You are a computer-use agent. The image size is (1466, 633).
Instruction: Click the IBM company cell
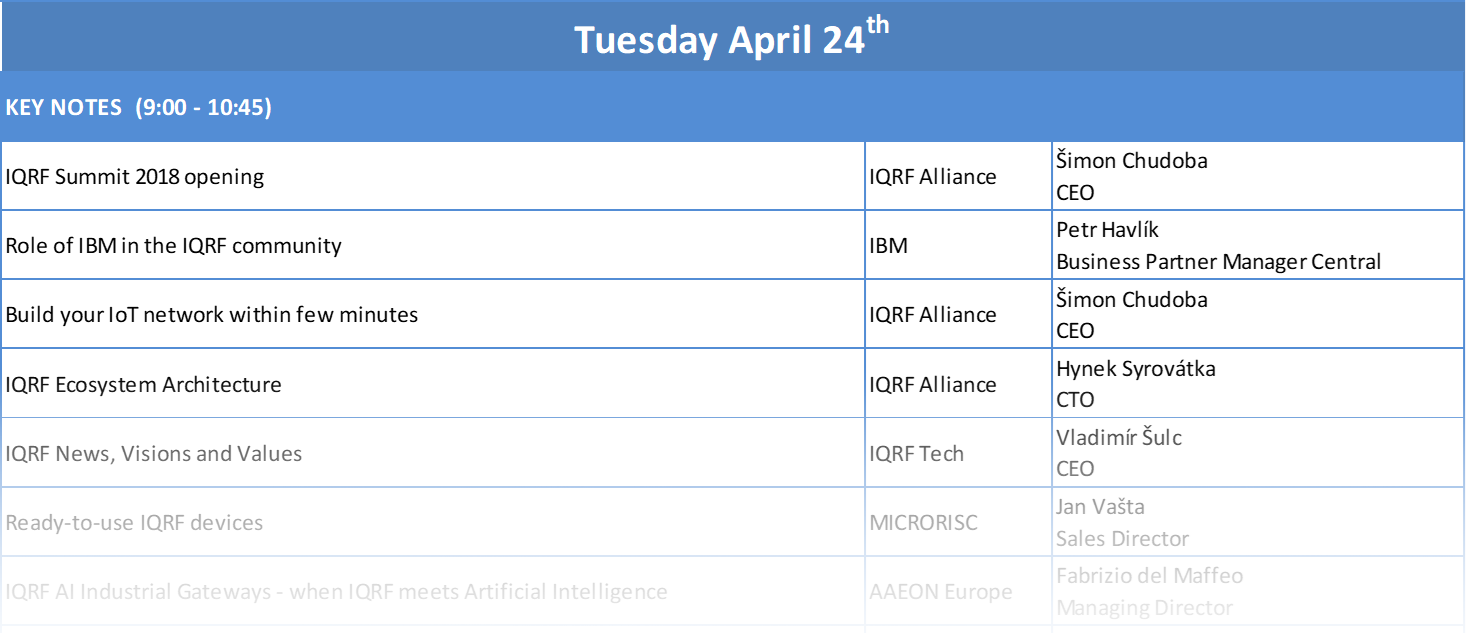coord(959,245)
